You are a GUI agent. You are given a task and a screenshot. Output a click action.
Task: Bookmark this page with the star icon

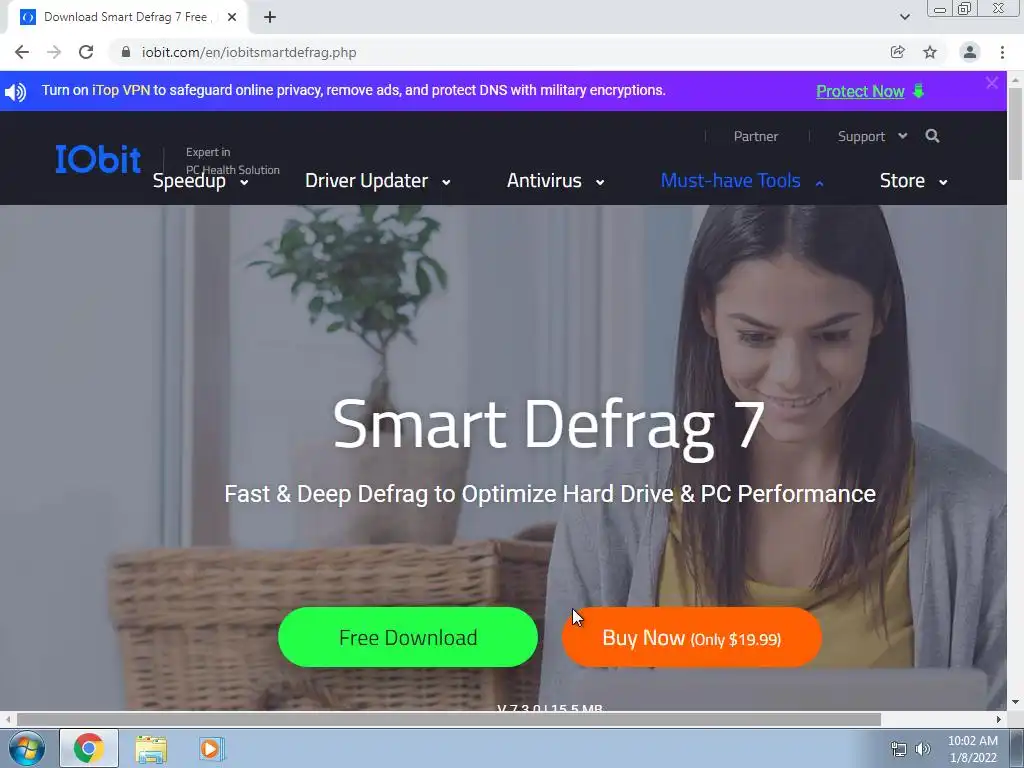(x=930, y=52)
